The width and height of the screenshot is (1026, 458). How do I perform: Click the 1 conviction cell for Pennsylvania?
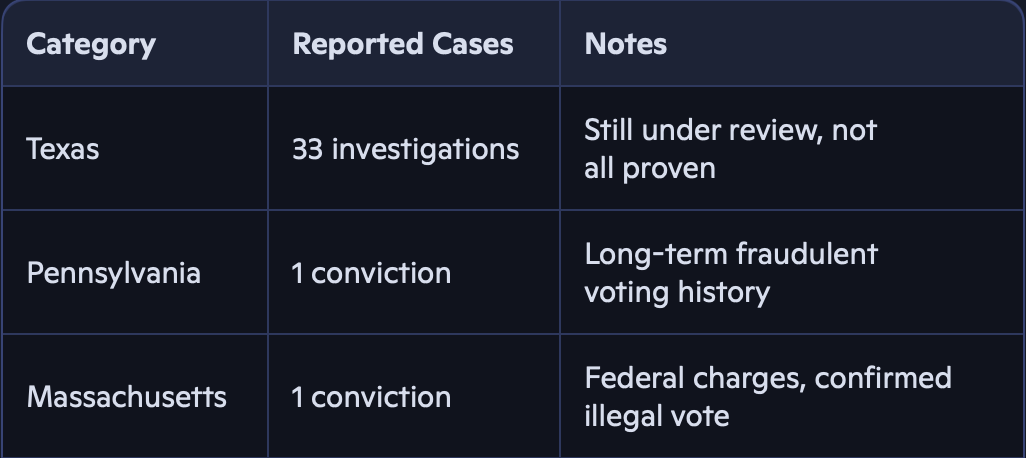[371, 273]
